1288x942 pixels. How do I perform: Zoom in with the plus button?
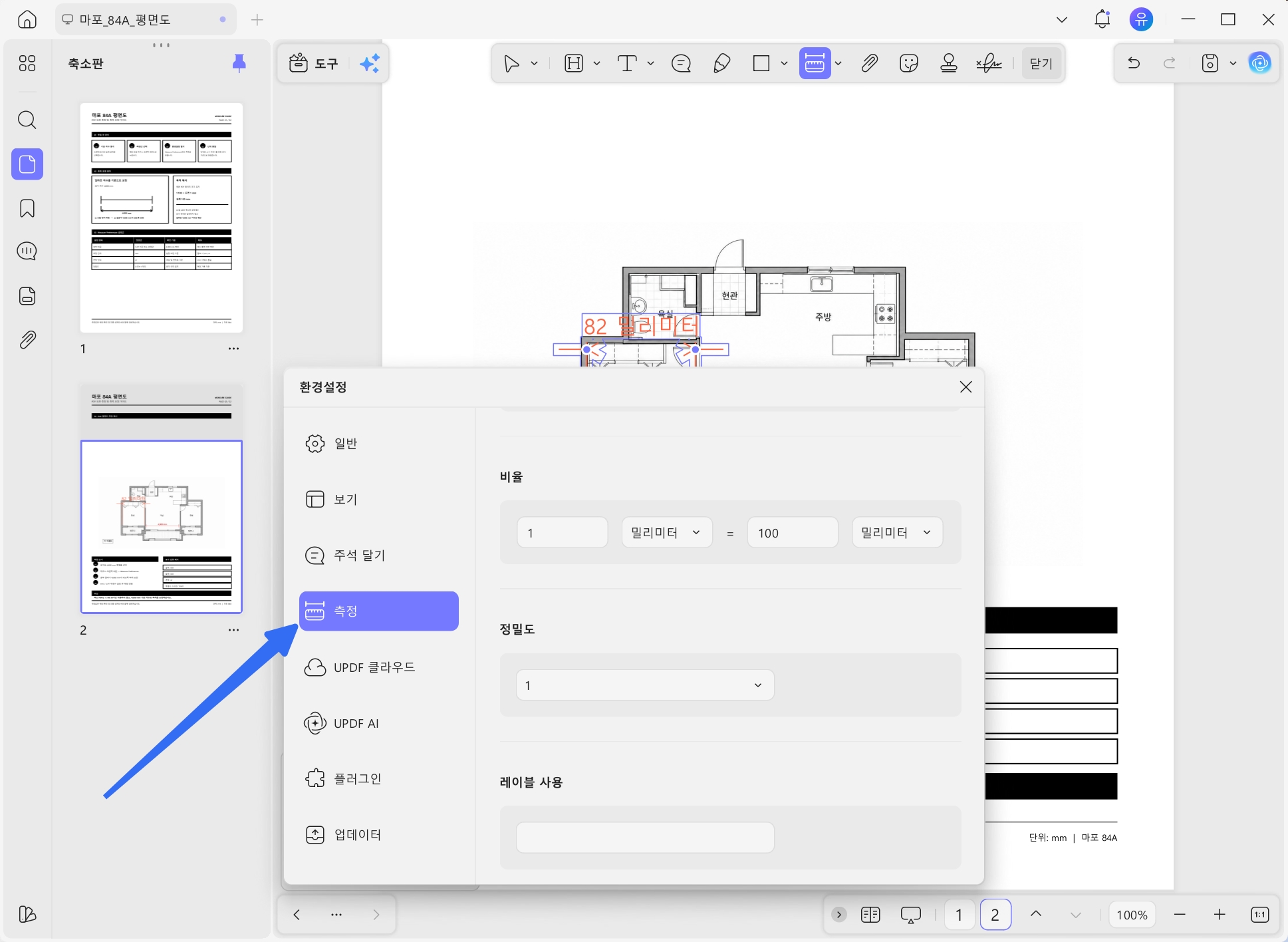(x=1220, y=915)
